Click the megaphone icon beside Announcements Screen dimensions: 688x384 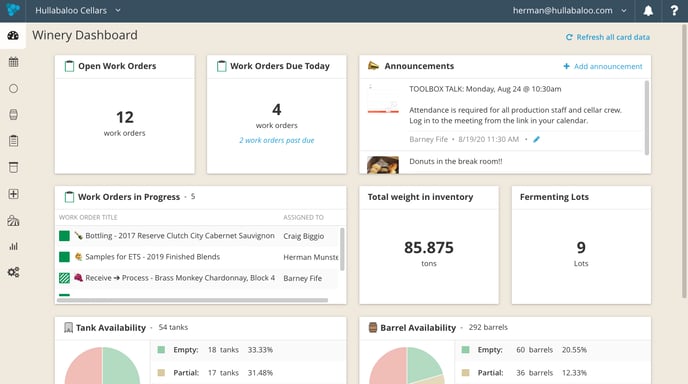[x=373, y=66]
